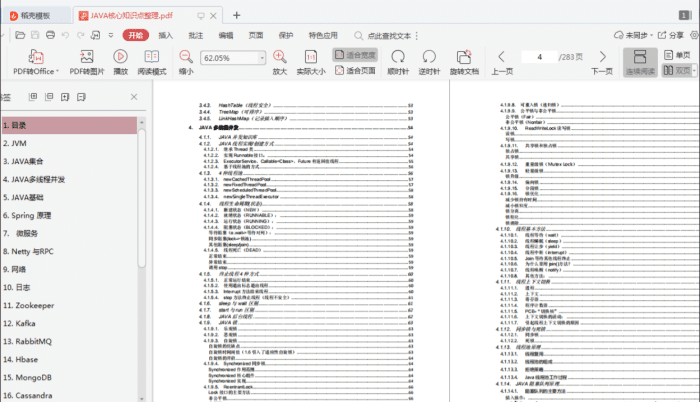Click the add bookmark icon in sidebar

pos(65,97)
